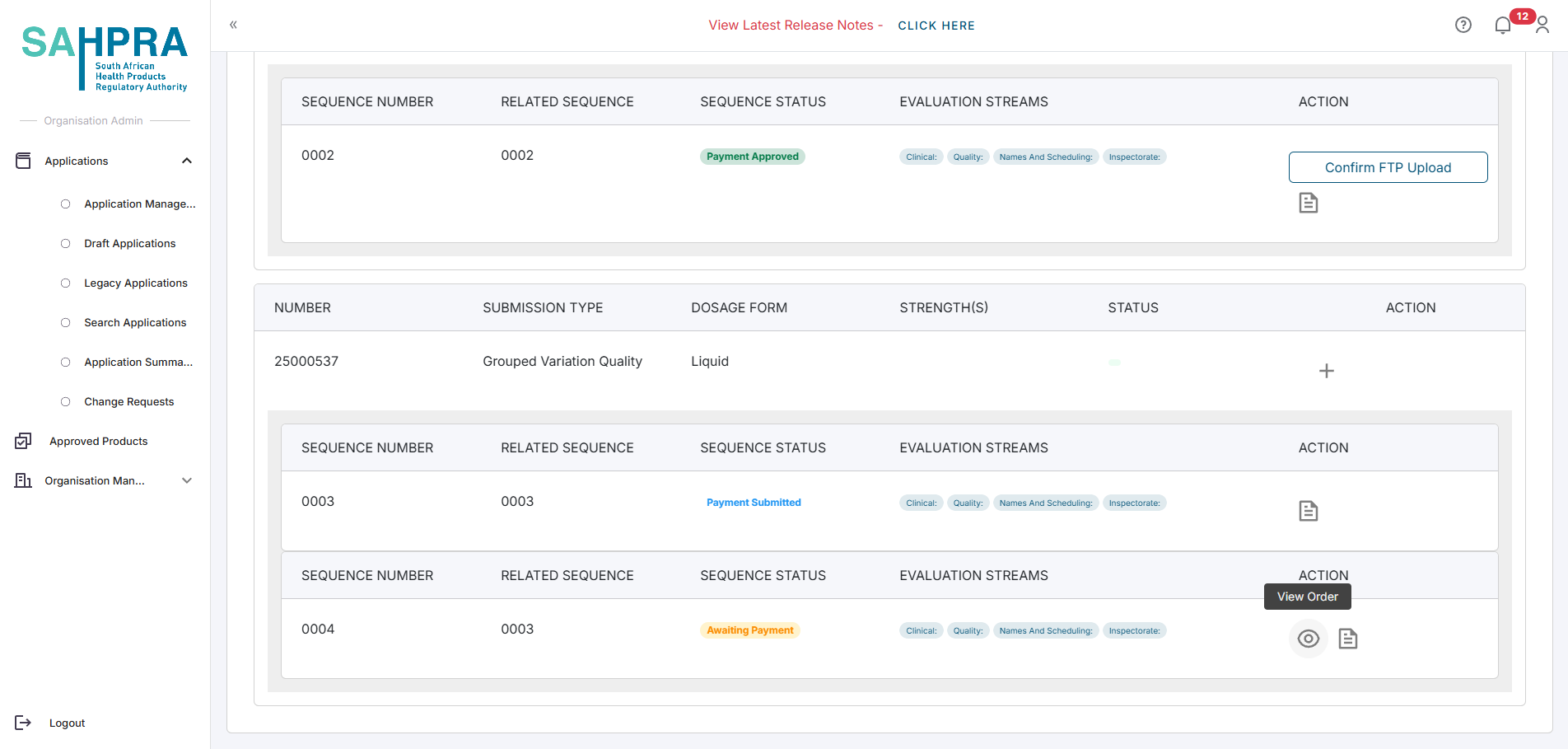Viewport: 1568px width, 749px height.
Task: Select the Search Applications radio item
Action: [66, 322]
